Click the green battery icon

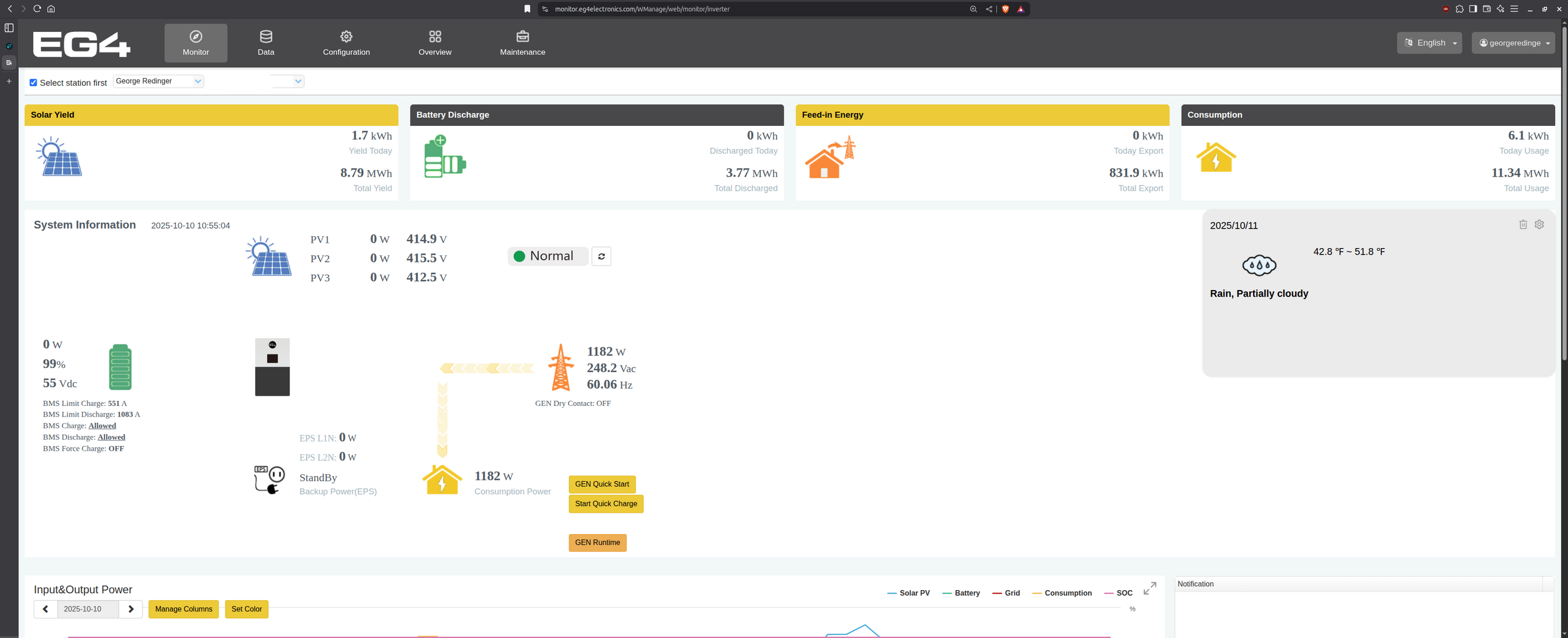point(120,367)
